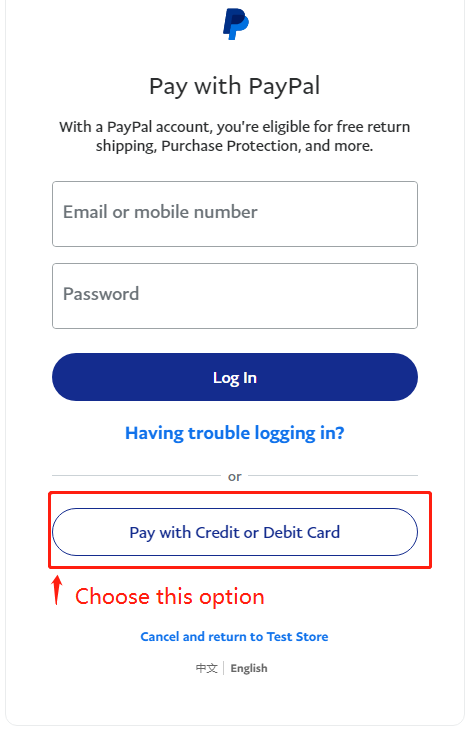Click the divider line right of 'or'

tap(333, 476)
